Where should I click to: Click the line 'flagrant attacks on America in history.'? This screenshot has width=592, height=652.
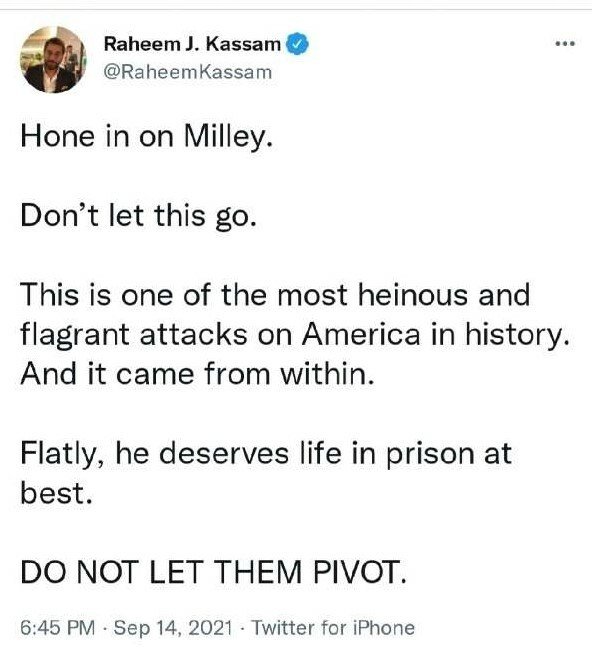[295, 335]
